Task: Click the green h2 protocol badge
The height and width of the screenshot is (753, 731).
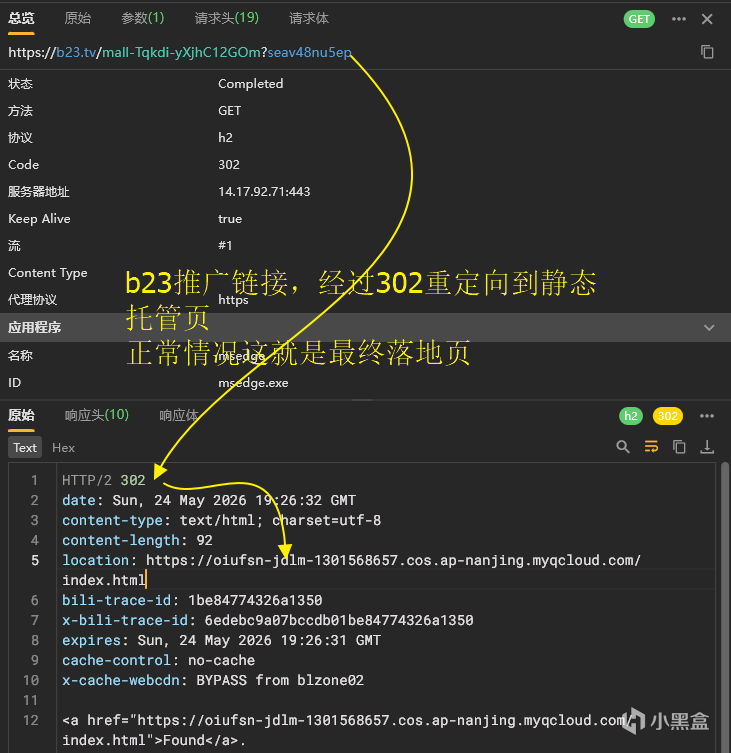Action: (x=631, y=416)
